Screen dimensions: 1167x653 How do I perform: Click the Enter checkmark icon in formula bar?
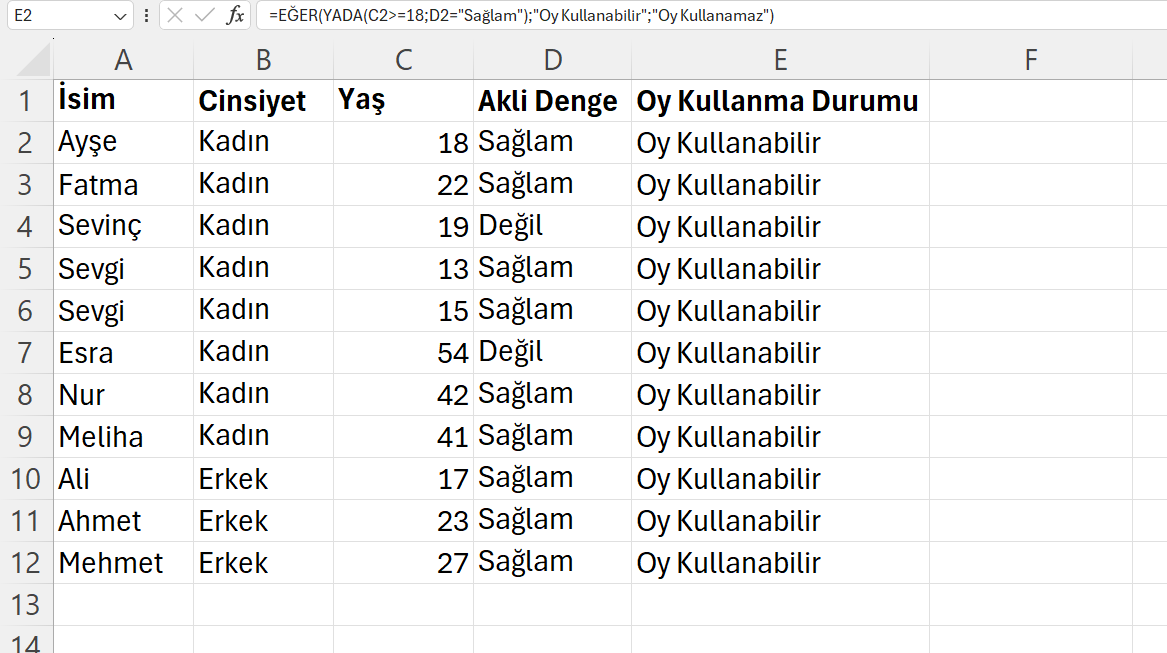pyautogui.click(x=205, y=16)
